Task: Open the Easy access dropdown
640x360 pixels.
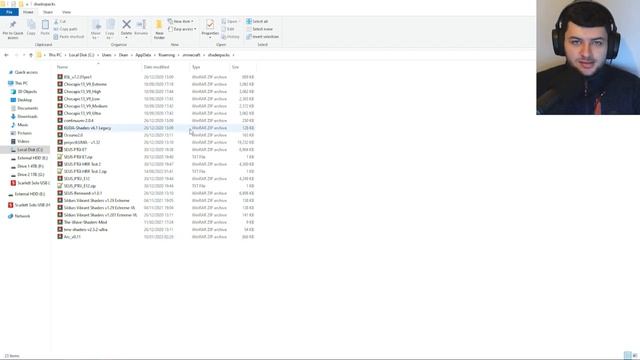Action: click(182, 29)
